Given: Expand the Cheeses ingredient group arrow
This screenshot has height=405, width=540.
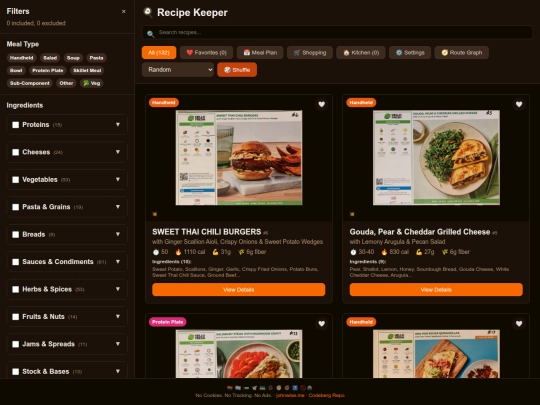Looking at the screenshot, I should 118,152.
